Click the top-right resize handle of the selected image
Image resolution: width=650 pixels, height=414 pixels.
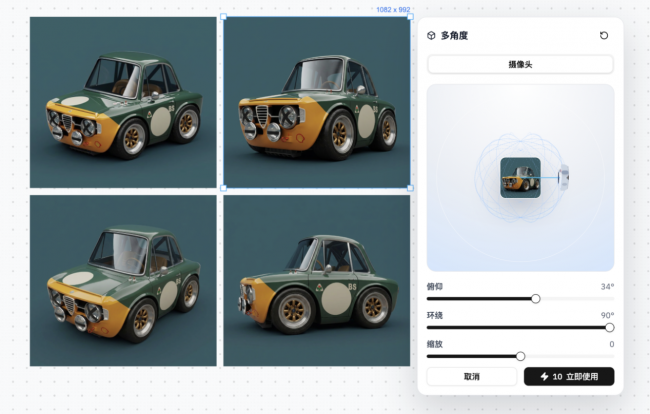coord(410,17)
